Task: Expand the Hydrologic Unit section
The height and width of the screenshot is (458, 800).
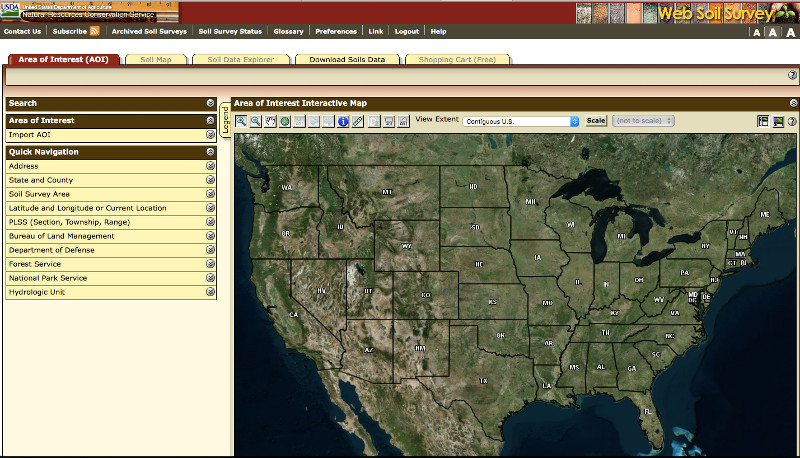Action: click(x=210, y=292)
